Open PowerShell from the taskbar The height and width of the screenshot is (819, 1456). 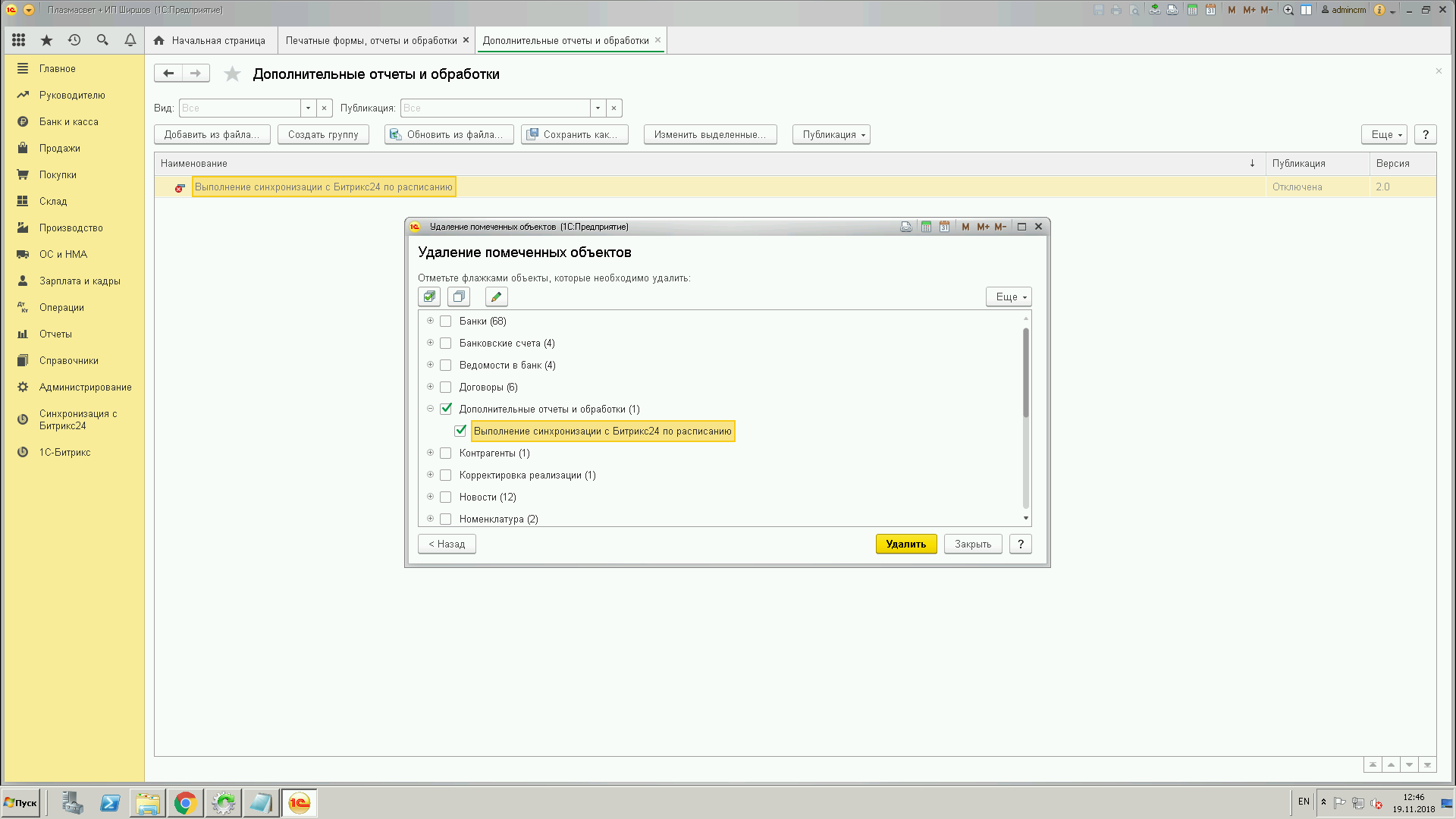pyautogui.click(x=110, y=803)
